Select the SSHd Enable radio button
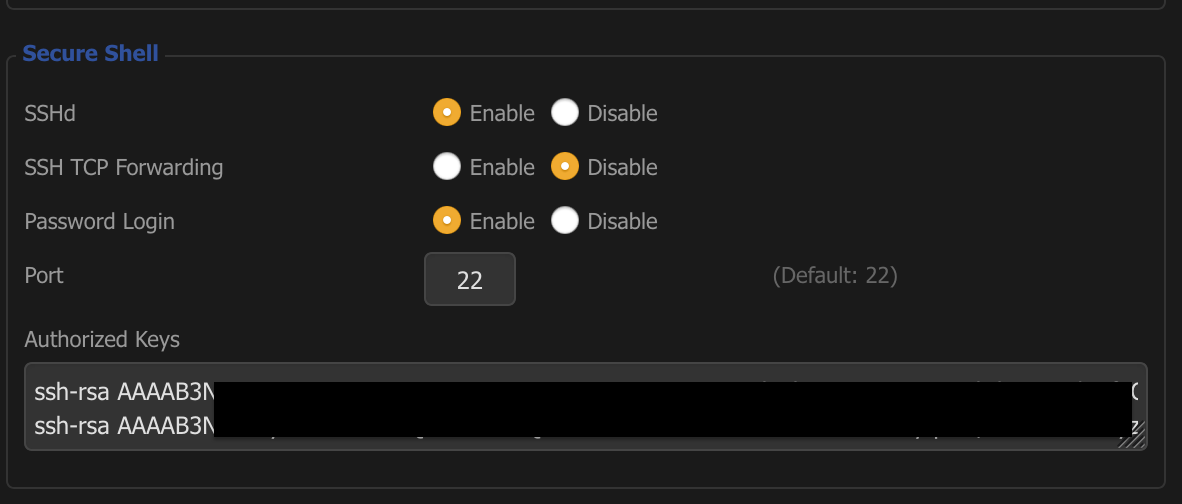 447,113
